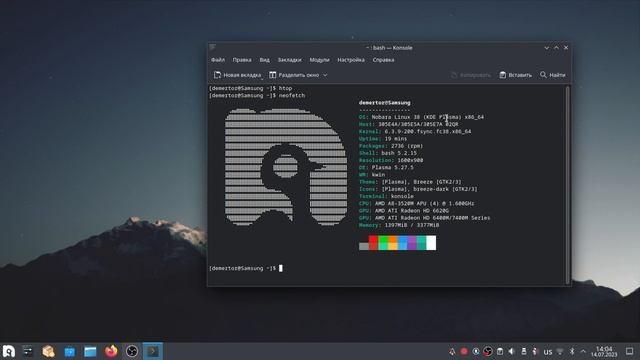Click the Resolution '1600x900' line

[391, 160]
